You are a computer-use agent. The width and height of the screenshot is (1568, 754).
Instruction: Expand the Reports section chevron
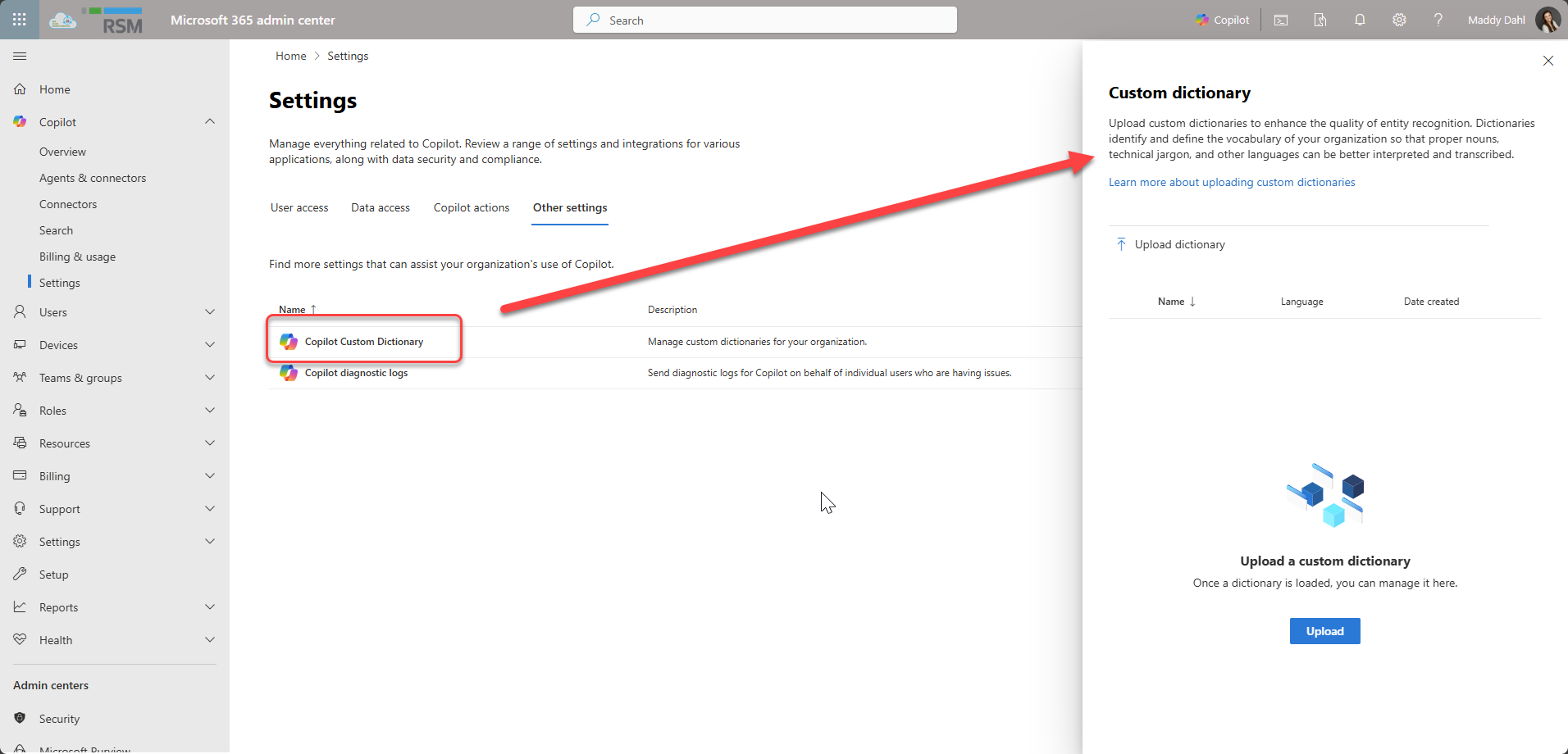210,607
